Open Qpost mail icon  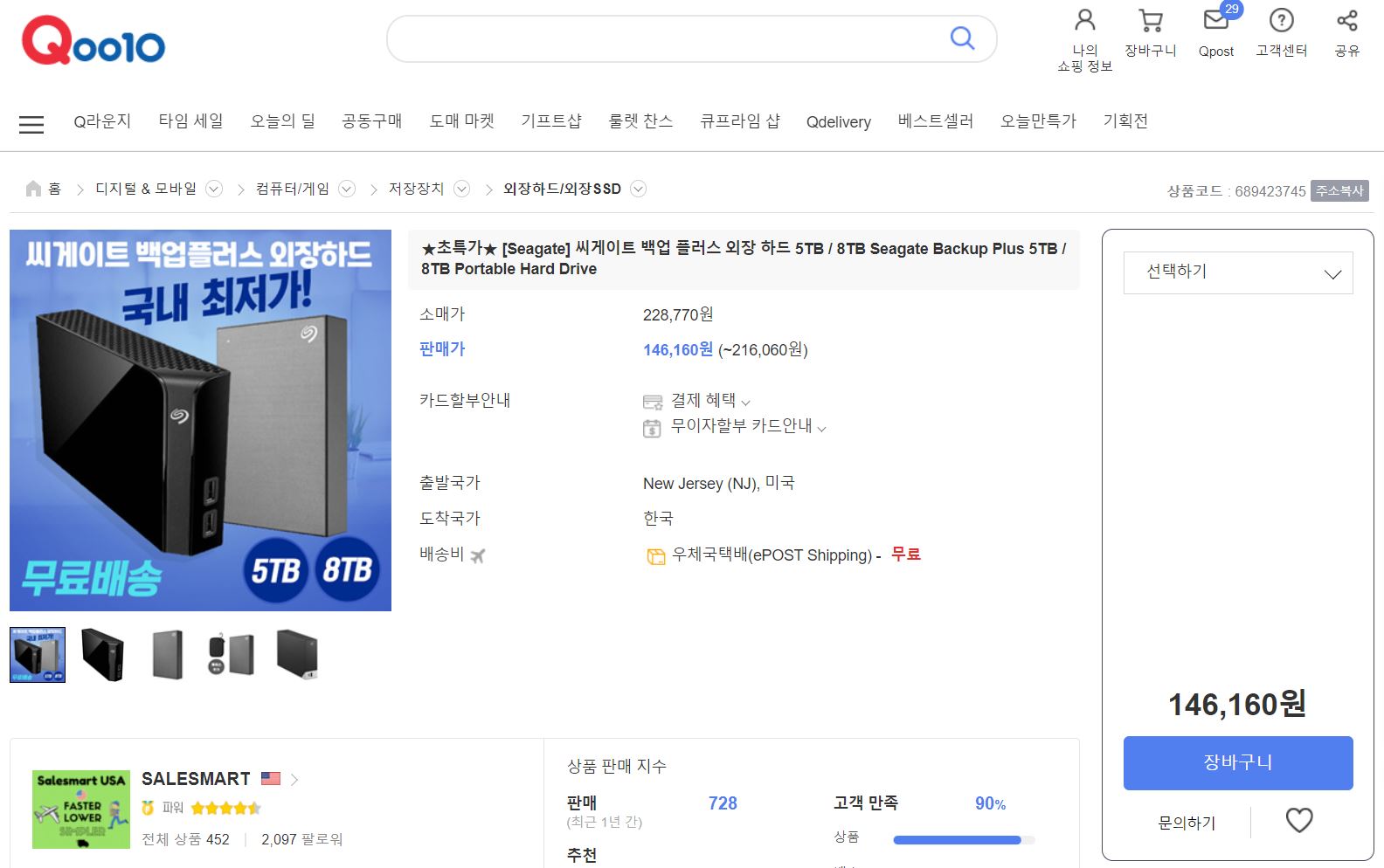(x=1216, y=20)
